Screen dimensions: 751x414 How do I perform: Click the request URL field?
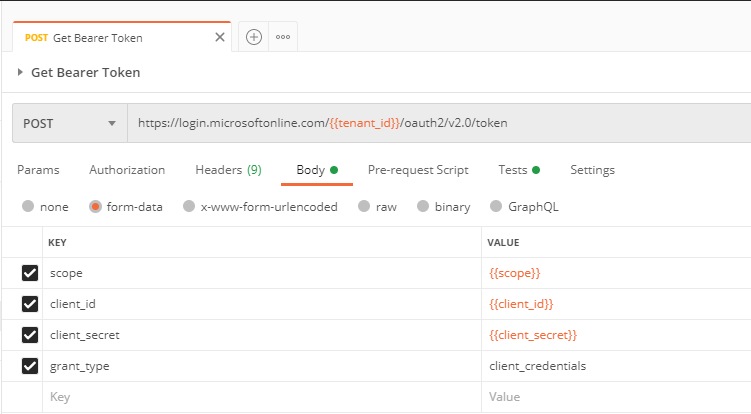coord(440,124)
